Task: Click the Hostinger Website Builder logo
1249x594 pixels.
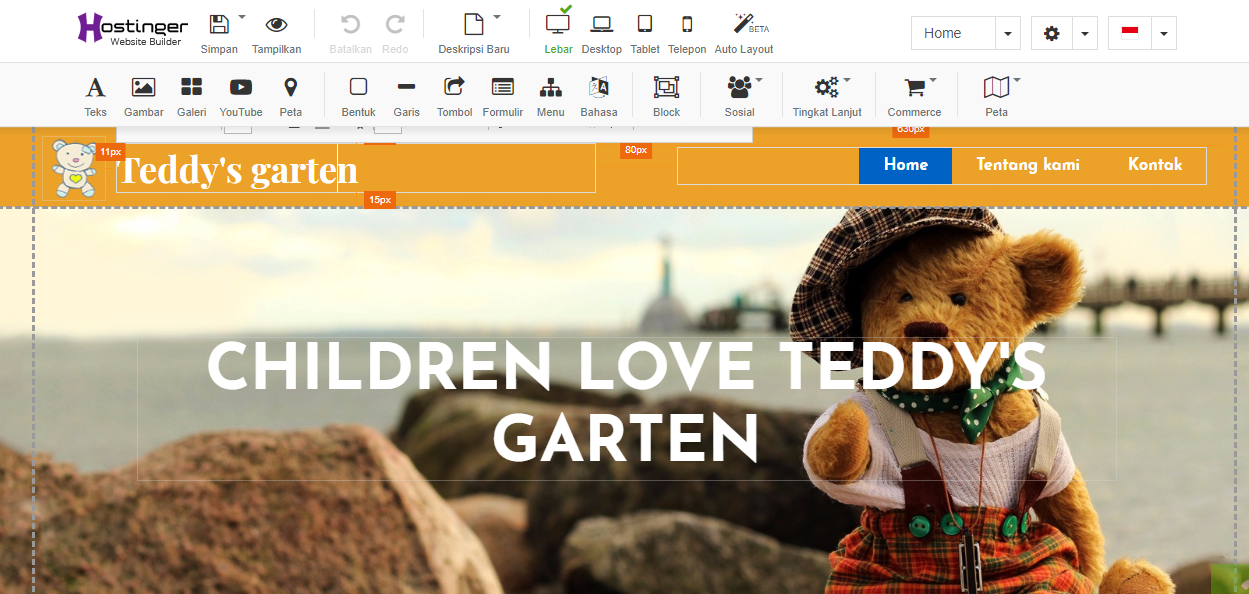Action: pyautogui.click(x=131, y=31)
